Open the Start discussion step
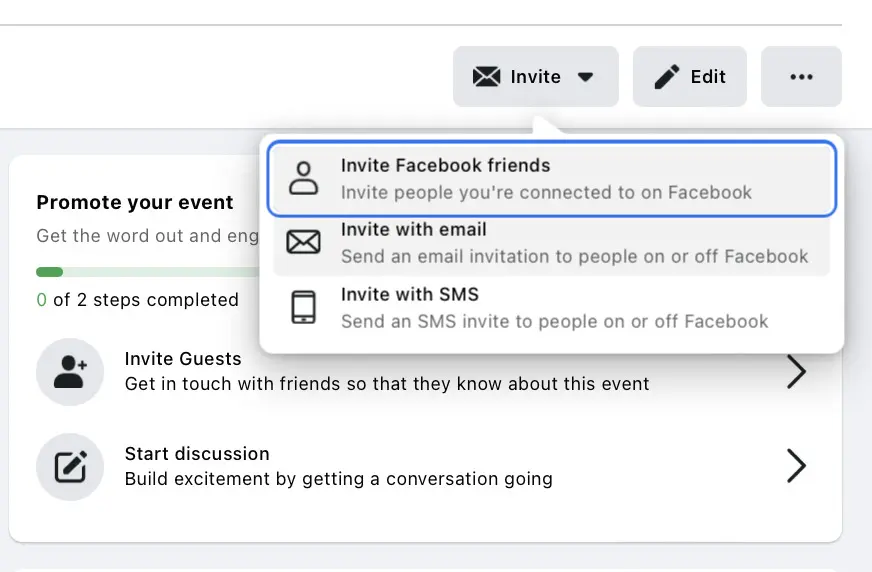Viewport: 872px width, 572px height. point(425,467)
